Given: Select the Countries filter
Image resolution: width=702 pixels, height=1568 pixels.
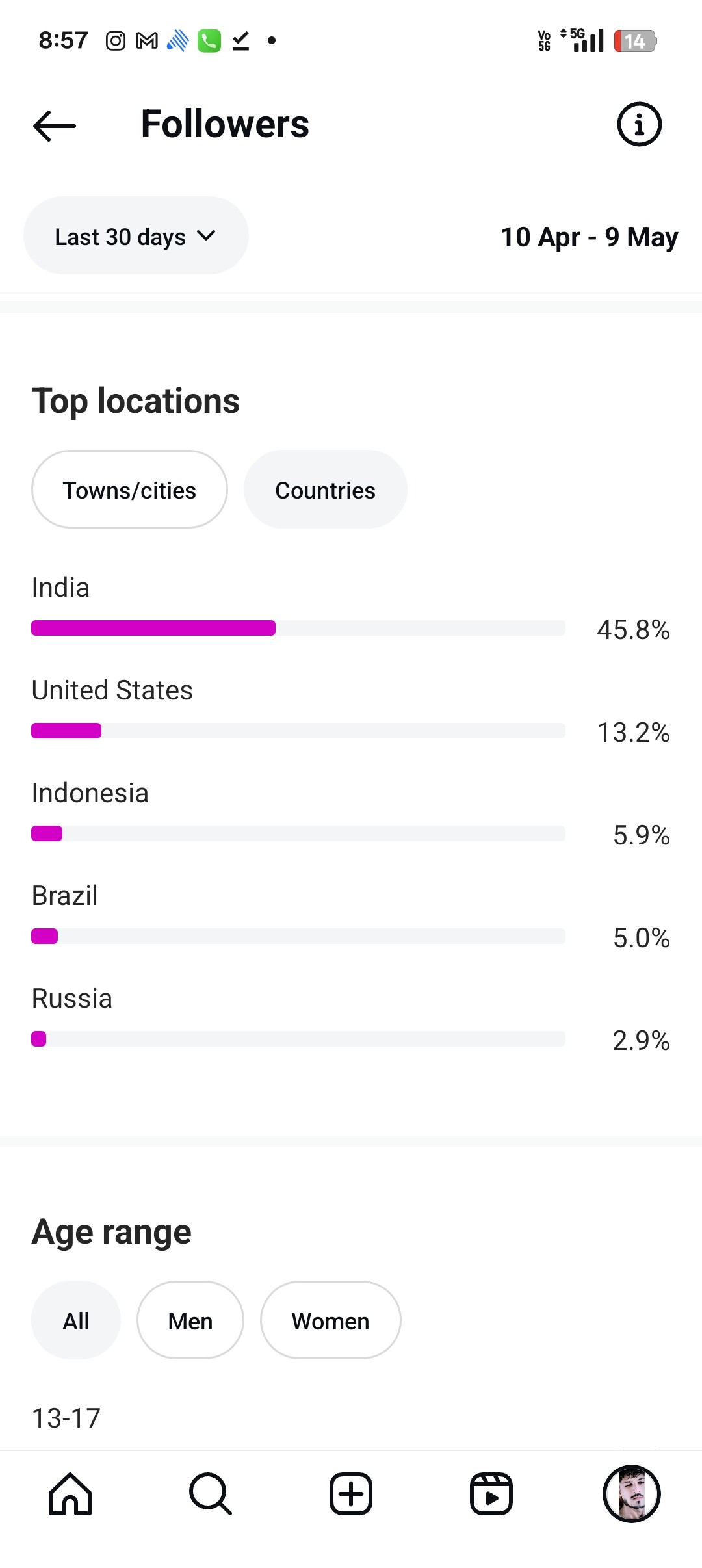Looking at the screenshot, I should (x=325, y=490).
